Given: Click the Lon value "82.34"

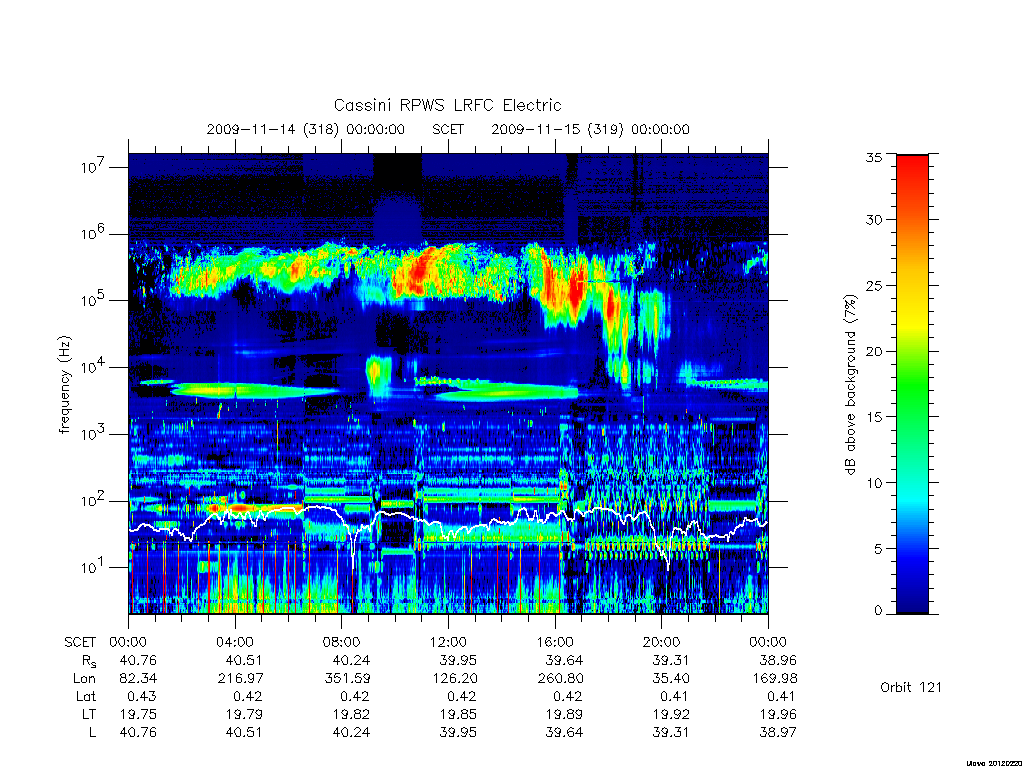Looking at the screenshot, I should click(138, 679).
